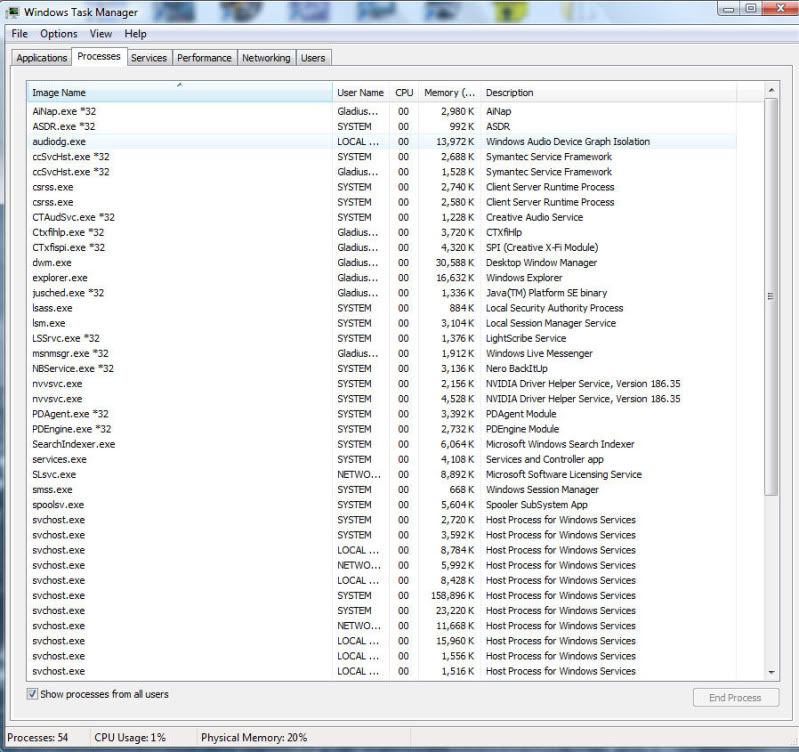
Task: Select the services.exe process
Action: 382,459
